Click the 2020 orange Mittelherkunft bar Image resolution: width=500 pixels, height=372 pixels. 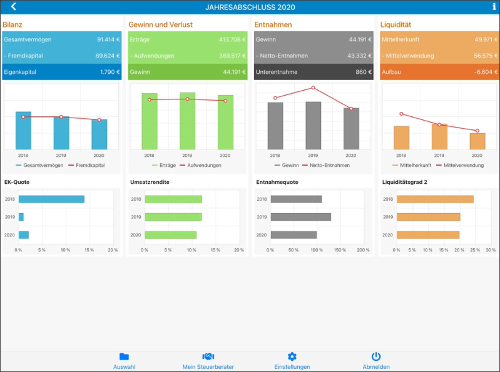click(x=477, y=141)
